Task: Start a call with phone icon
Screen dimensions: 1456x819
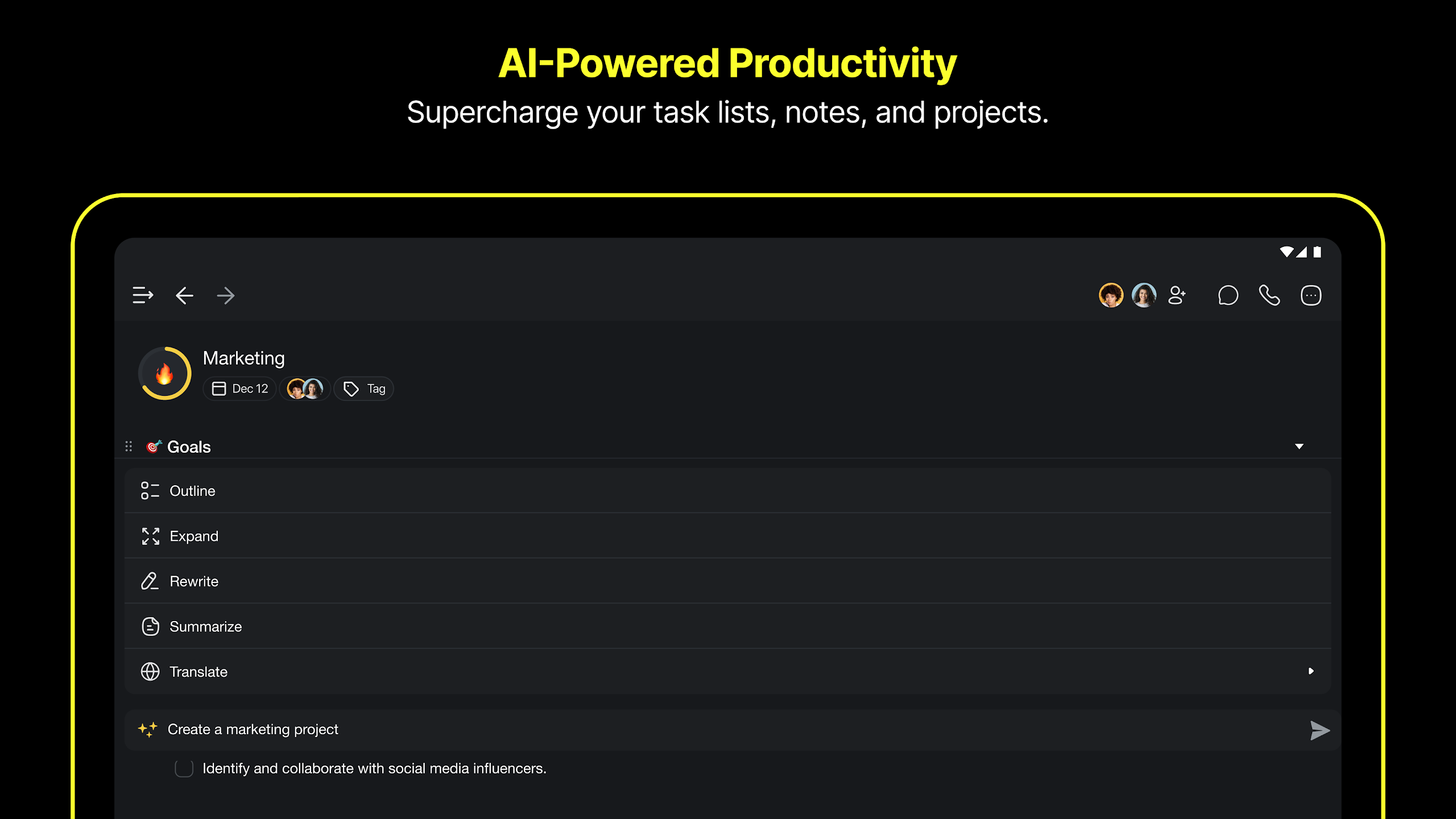Action: 1269,295
